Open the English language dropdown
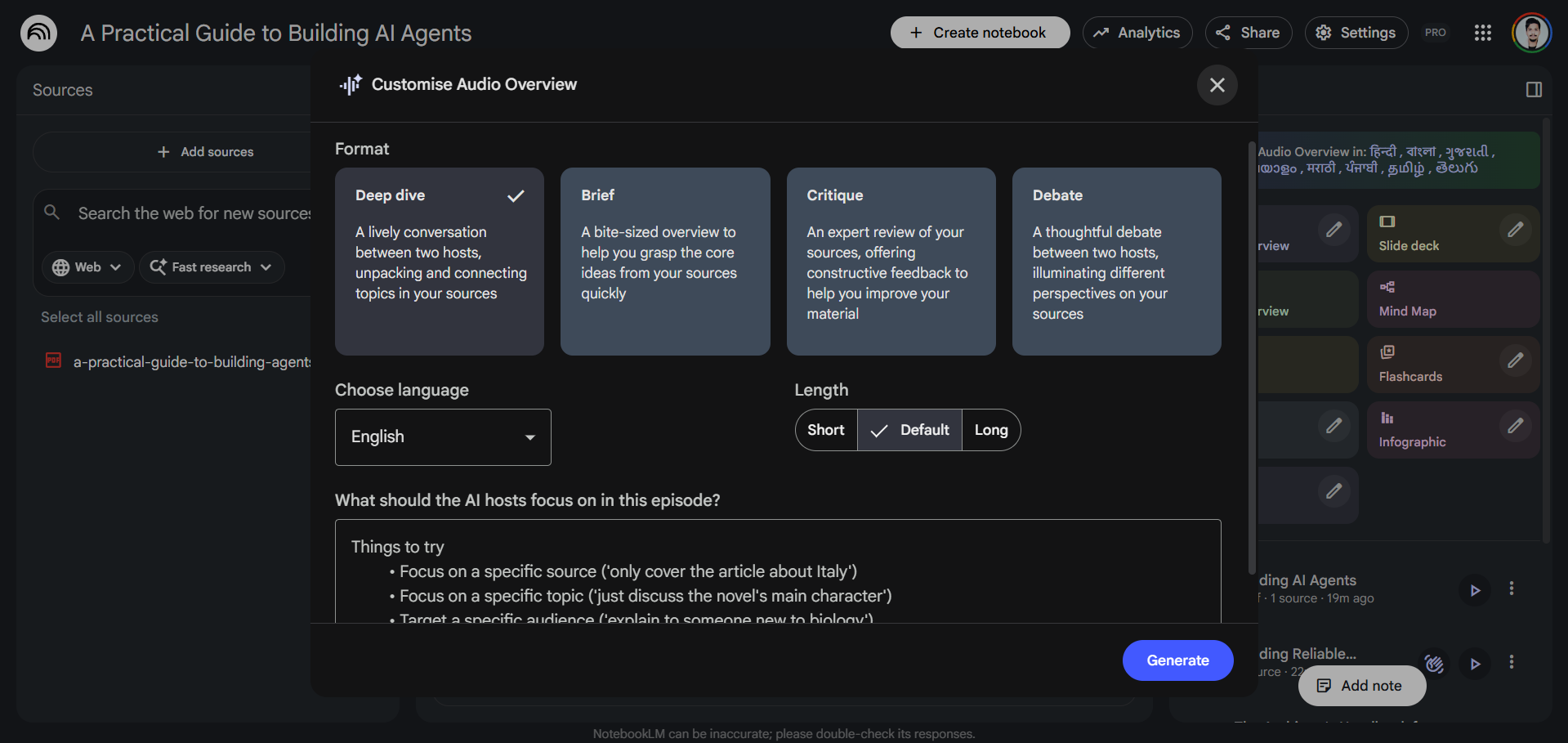 coord(442,436)
